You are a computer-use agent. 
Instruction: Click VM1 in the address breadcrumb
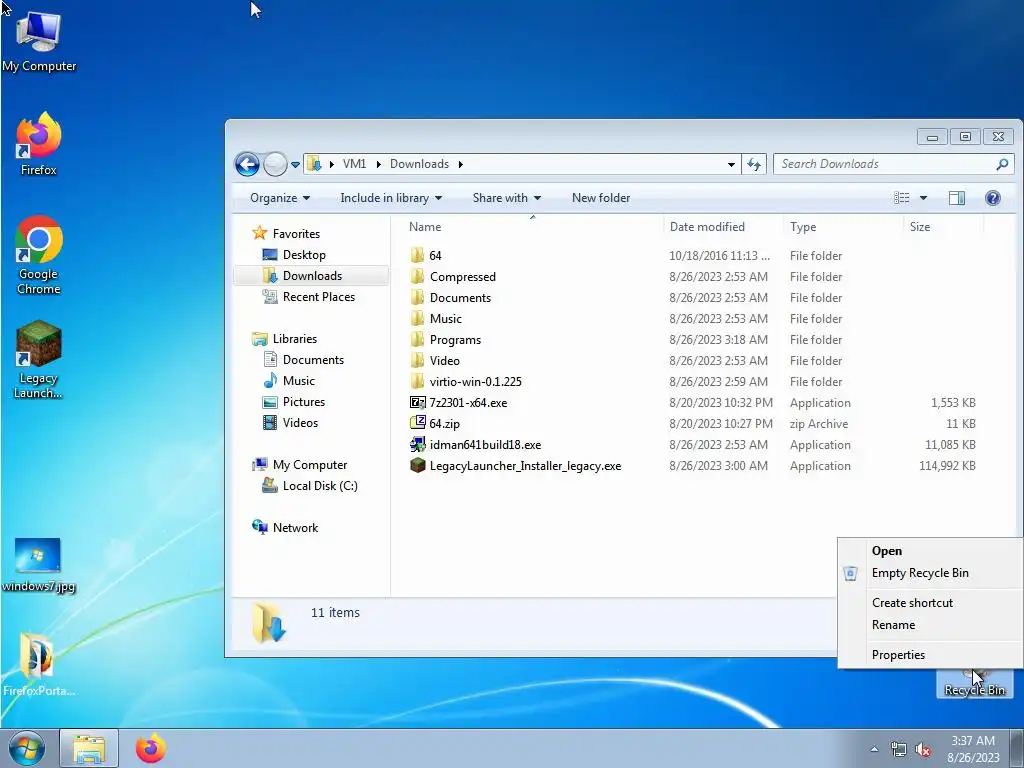point(354,164)
